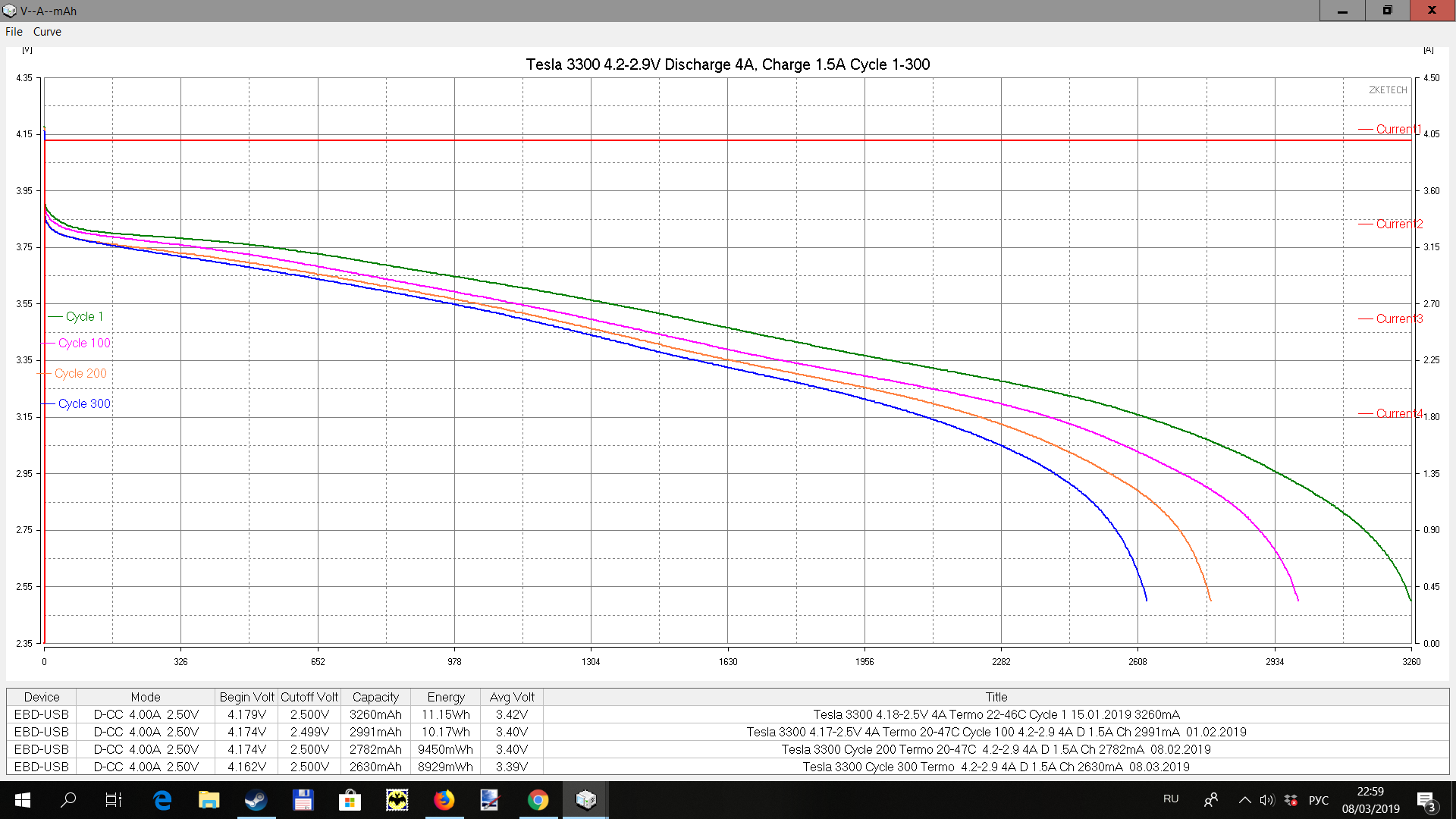Click the Cycle 1 legend label
1456x819 pixels.
(x=83, y=316)
